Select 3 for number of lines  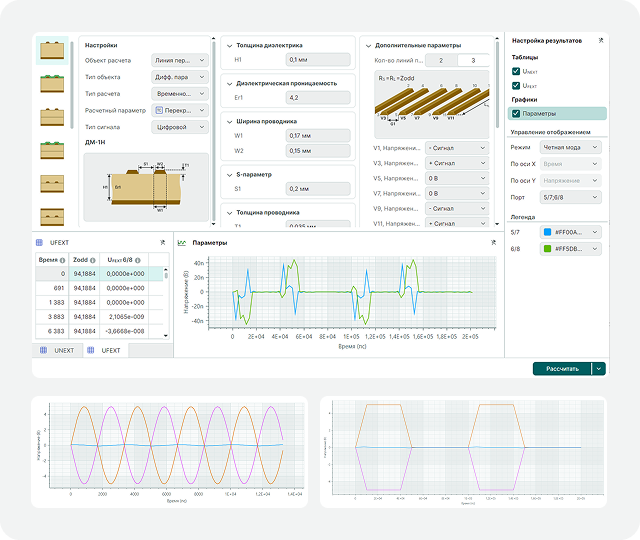(473, 60)
